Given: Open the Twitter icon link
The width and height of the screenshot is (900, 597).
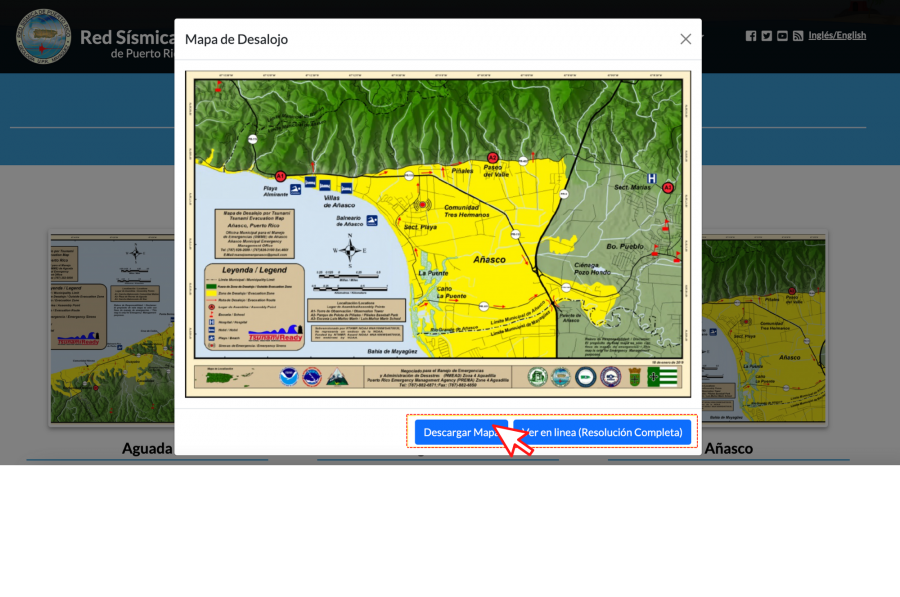Looking at the screenshot, I should (x=766, y=36).
